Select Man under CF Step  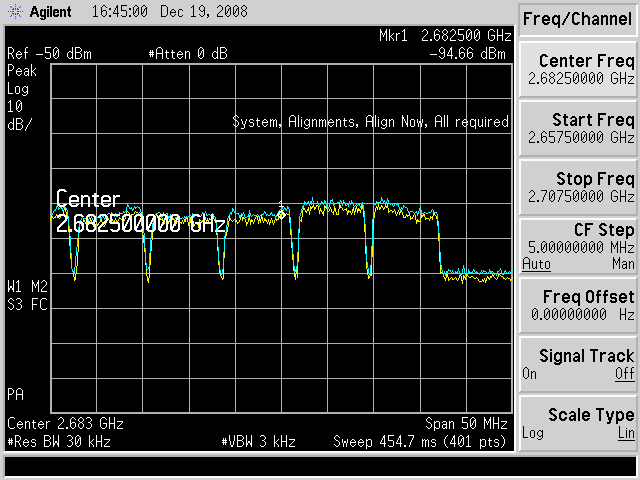[x=623, y=264]
